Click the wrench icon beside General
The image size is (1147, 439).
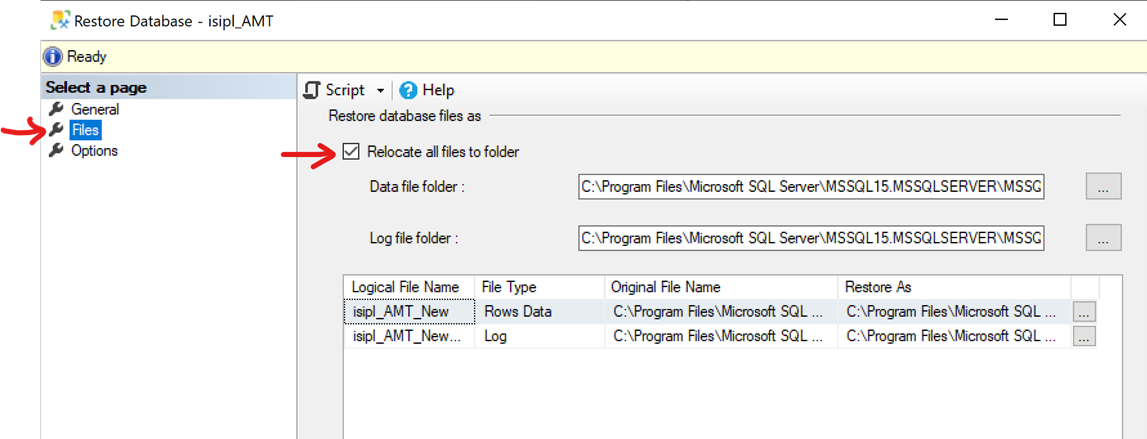[56, 110]
